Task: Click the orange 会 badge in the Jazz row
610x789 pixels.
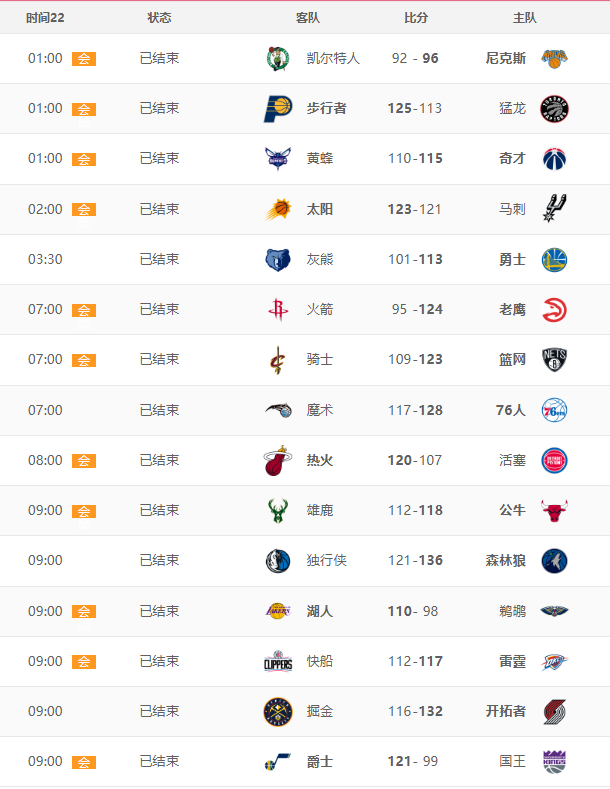Action: tap(84, 762)
